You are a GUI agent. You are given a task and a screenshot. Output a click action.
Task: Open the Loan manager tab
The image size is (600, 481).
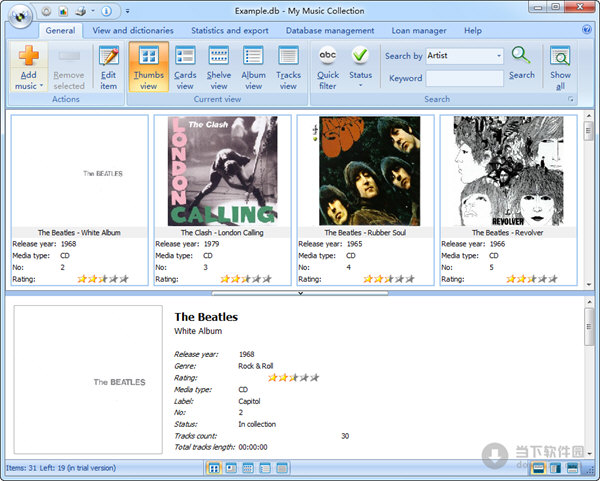coord(419,31)
